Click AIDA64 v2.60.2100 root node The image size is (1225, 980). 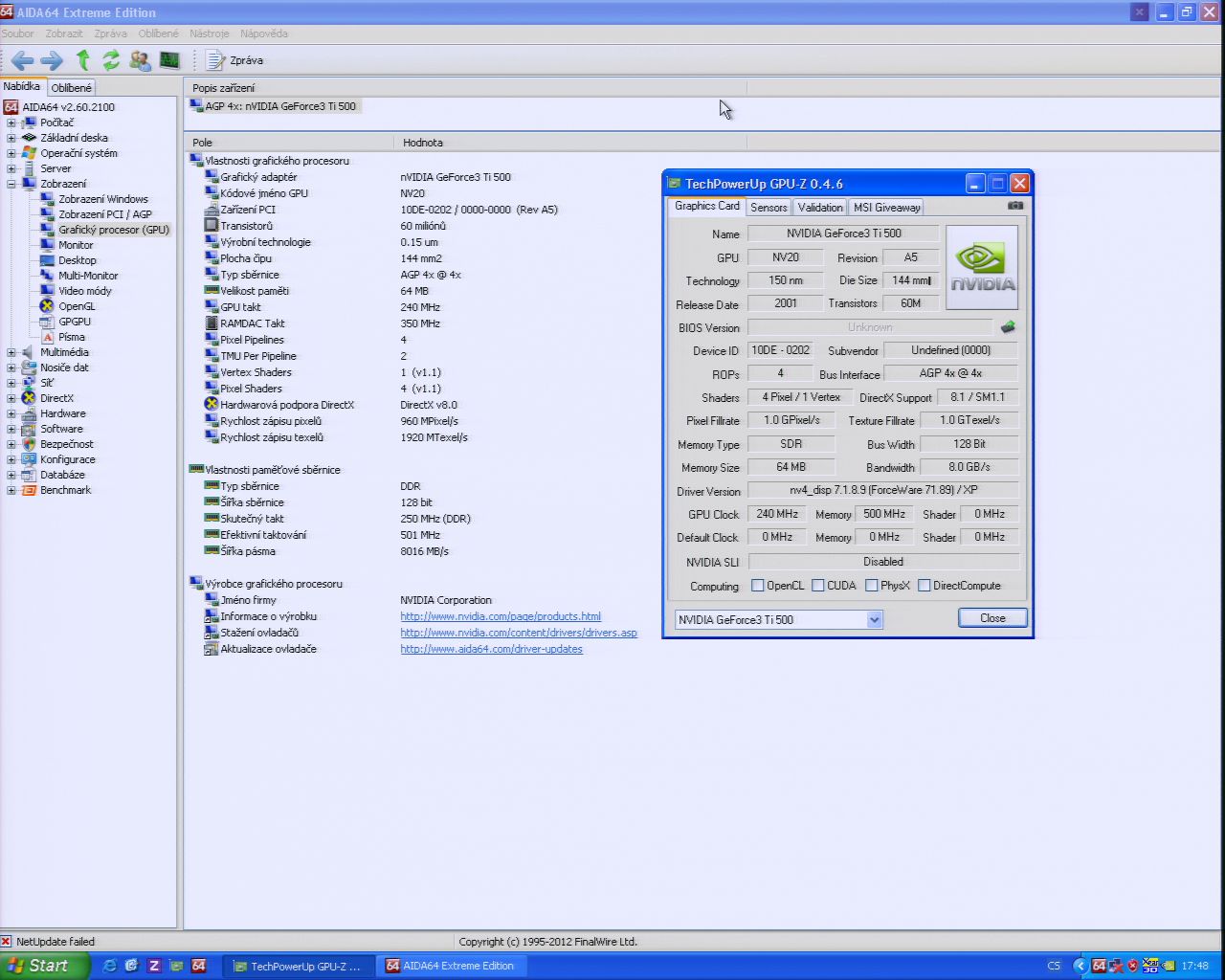(x=58, y=107)
